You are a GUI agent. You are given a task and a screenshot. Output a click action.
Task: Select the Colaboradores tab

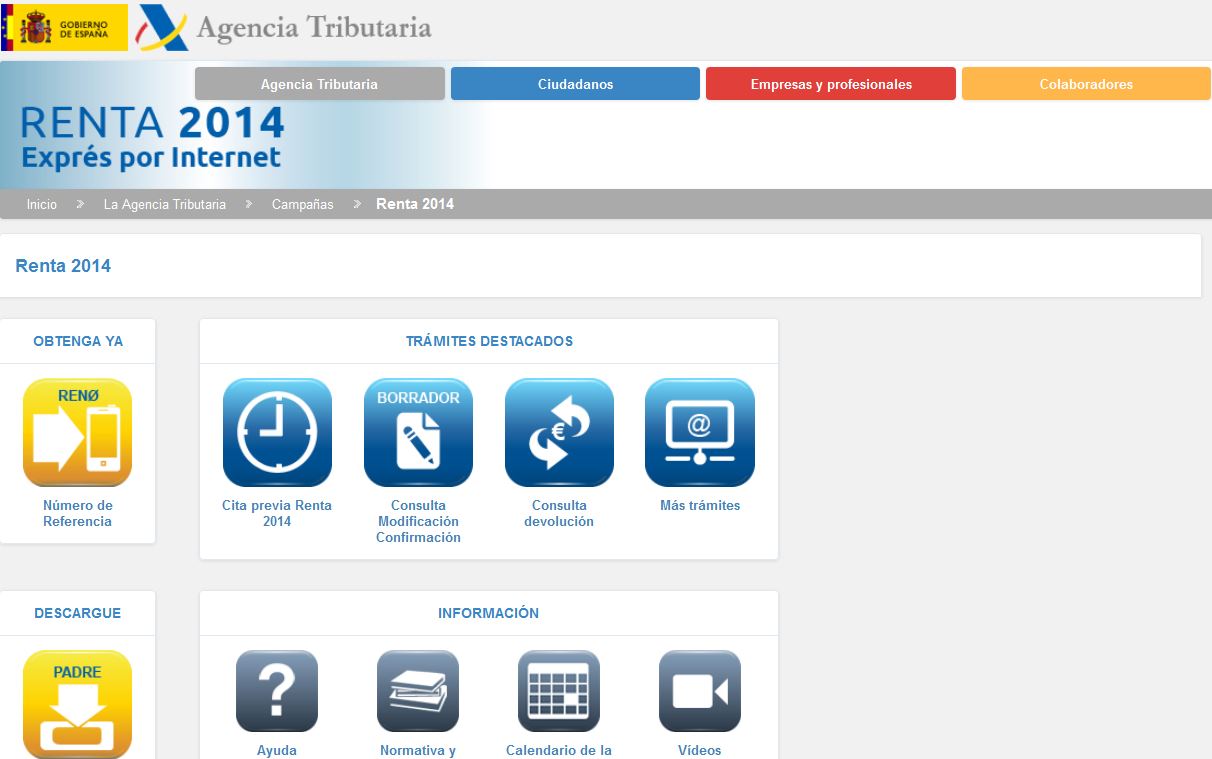pos(1086,84)
